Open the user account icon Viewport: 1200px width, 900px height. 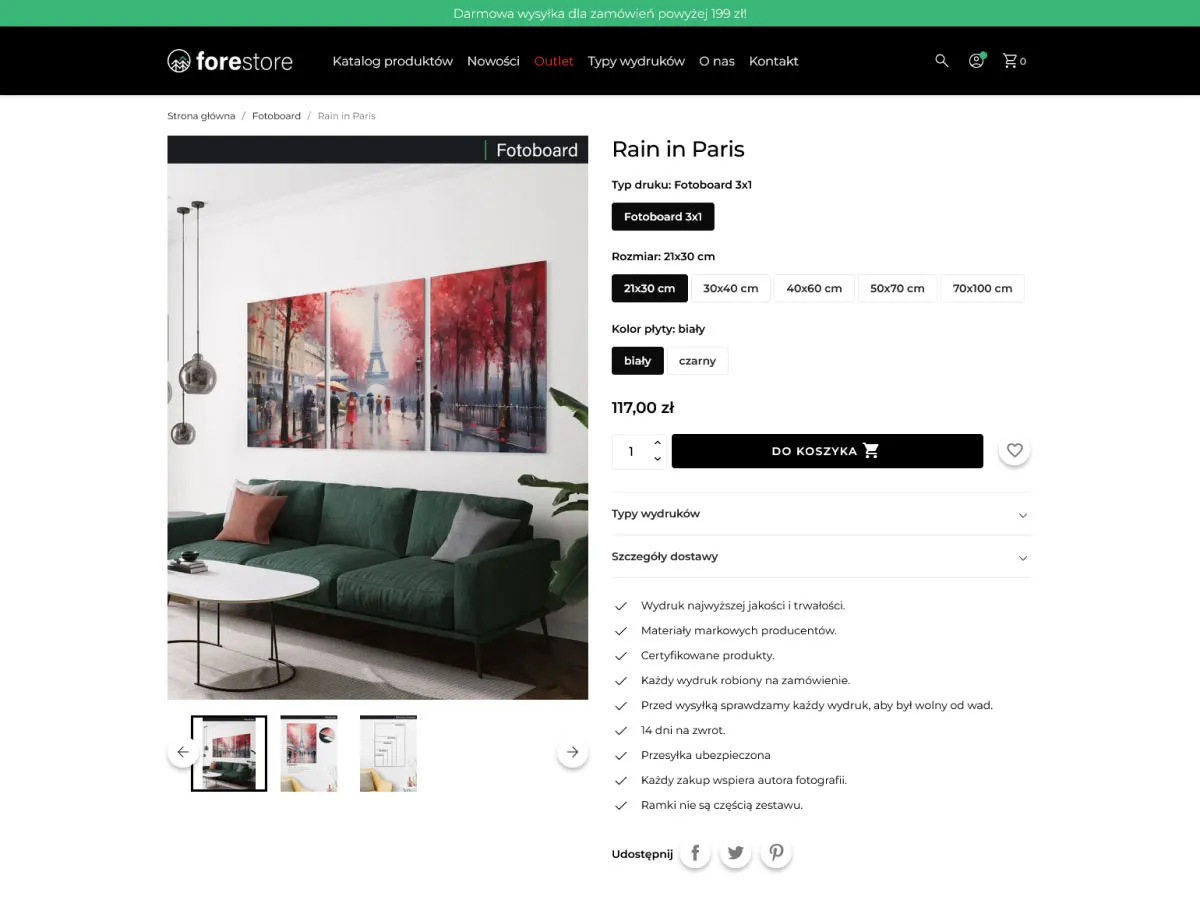click(x=977, y=61)
